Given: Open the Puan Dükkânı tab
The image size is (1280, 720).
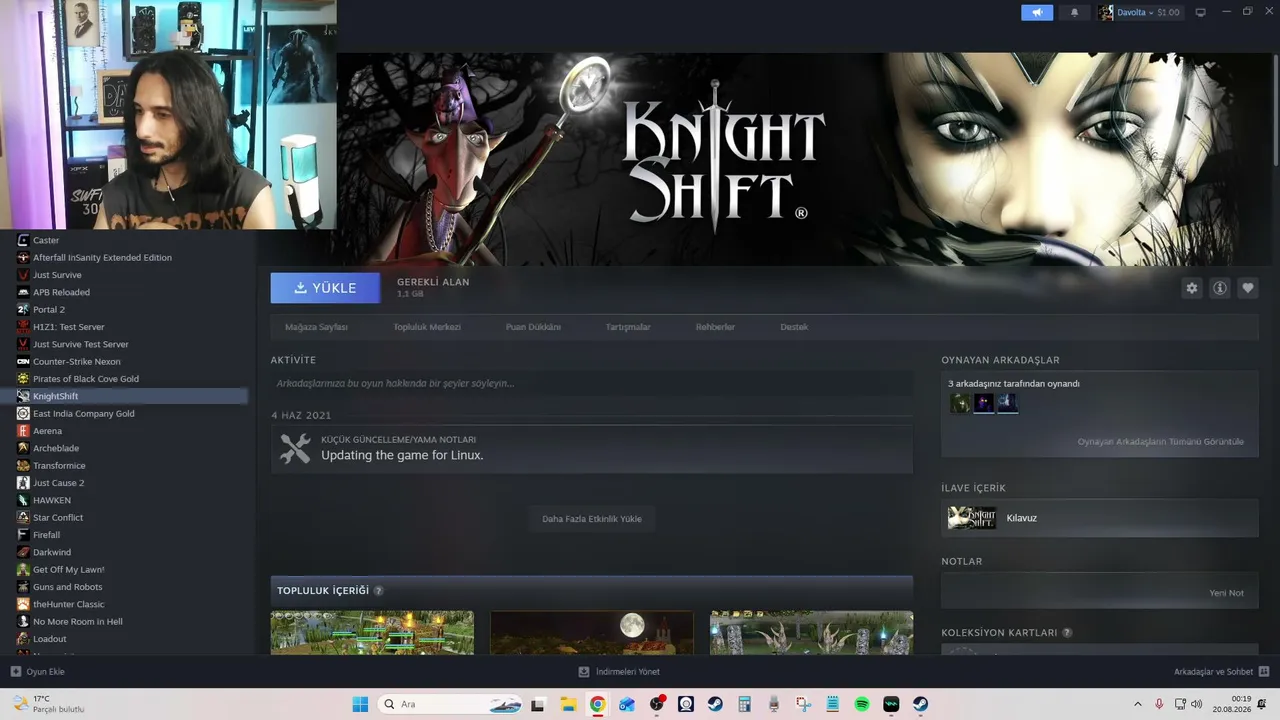Looking at the screenshot, I should coord(533,327).
